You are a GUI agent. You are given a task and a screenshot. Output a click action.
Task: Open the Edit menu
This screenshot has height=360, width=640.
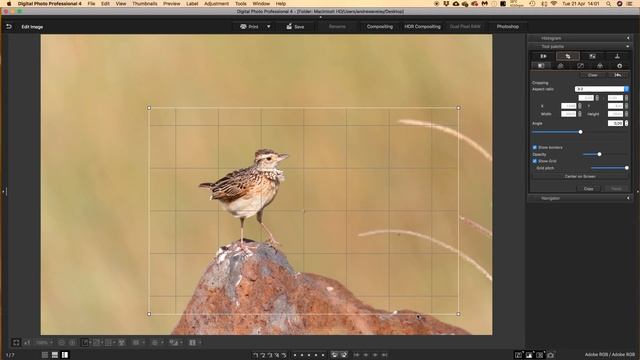tap(105, 3)
